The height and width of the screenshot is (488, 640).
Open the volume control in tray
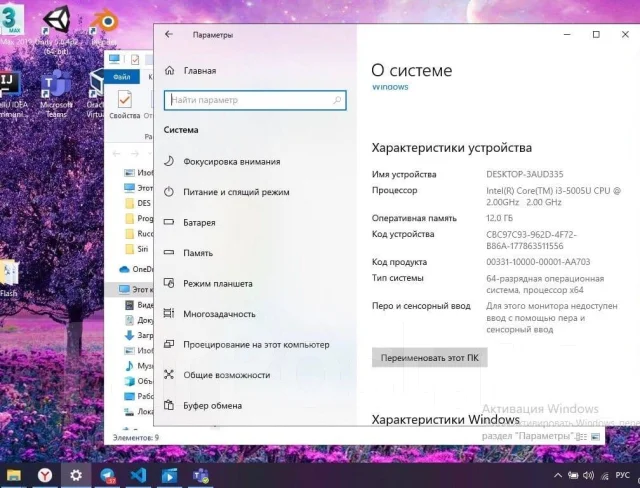(x=588, y=475)
